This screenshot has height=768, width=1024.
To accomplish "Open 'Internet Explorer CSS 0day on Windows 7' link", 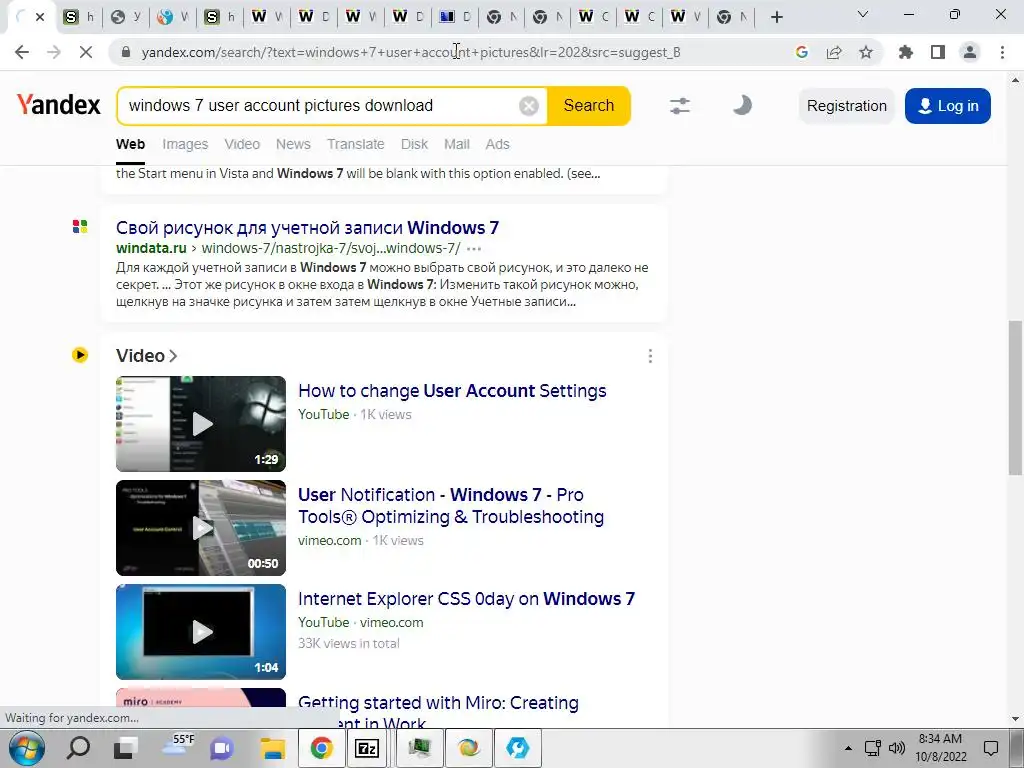I will [466, 599].
